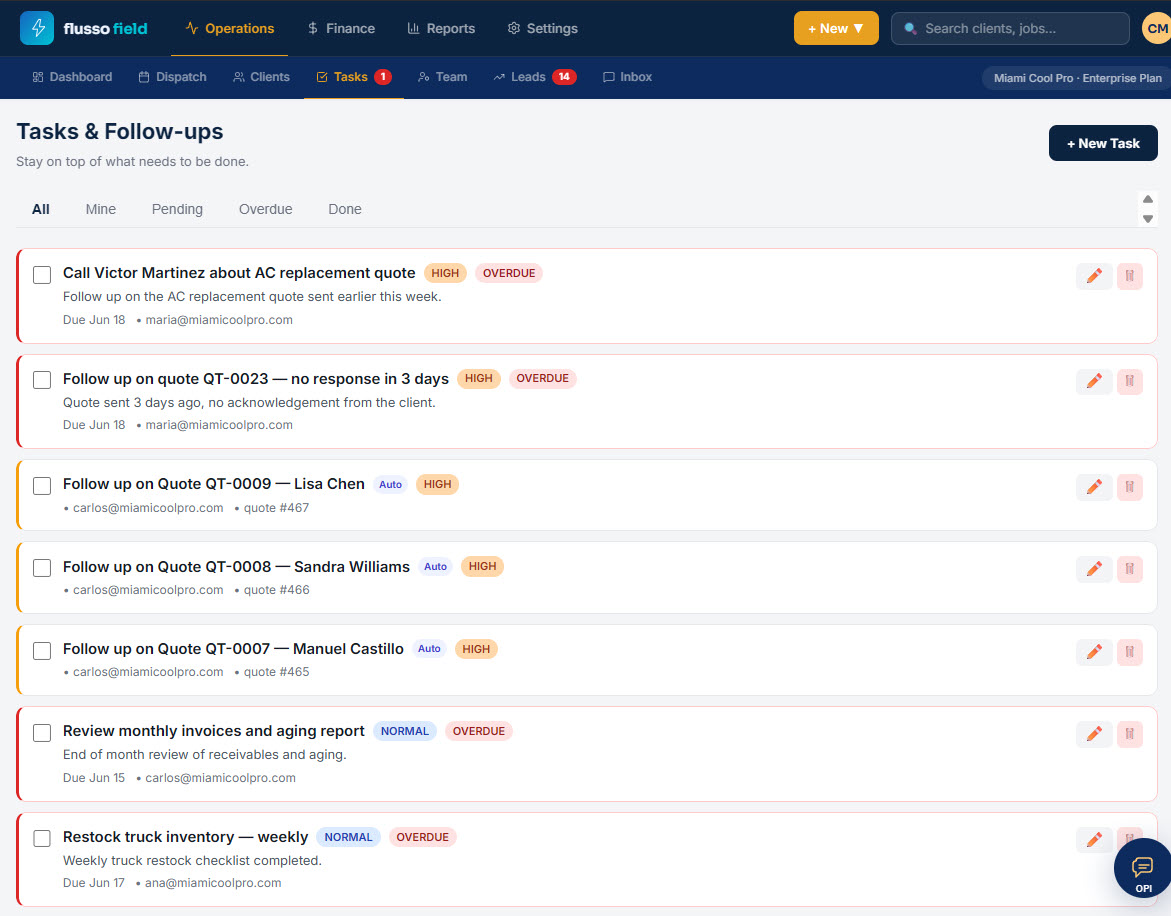Go to the Dispatch tab

173,77
